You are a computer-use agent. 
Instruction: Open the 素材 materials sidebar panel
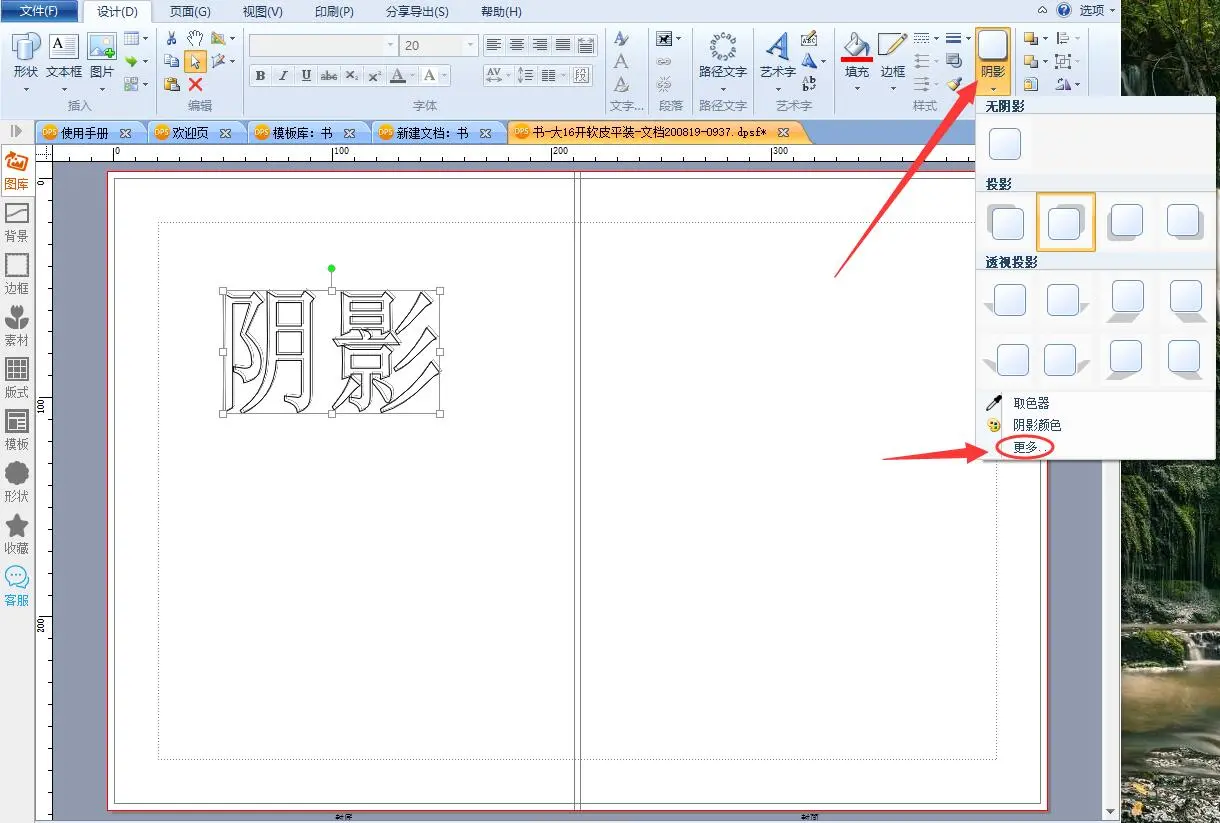16,327
